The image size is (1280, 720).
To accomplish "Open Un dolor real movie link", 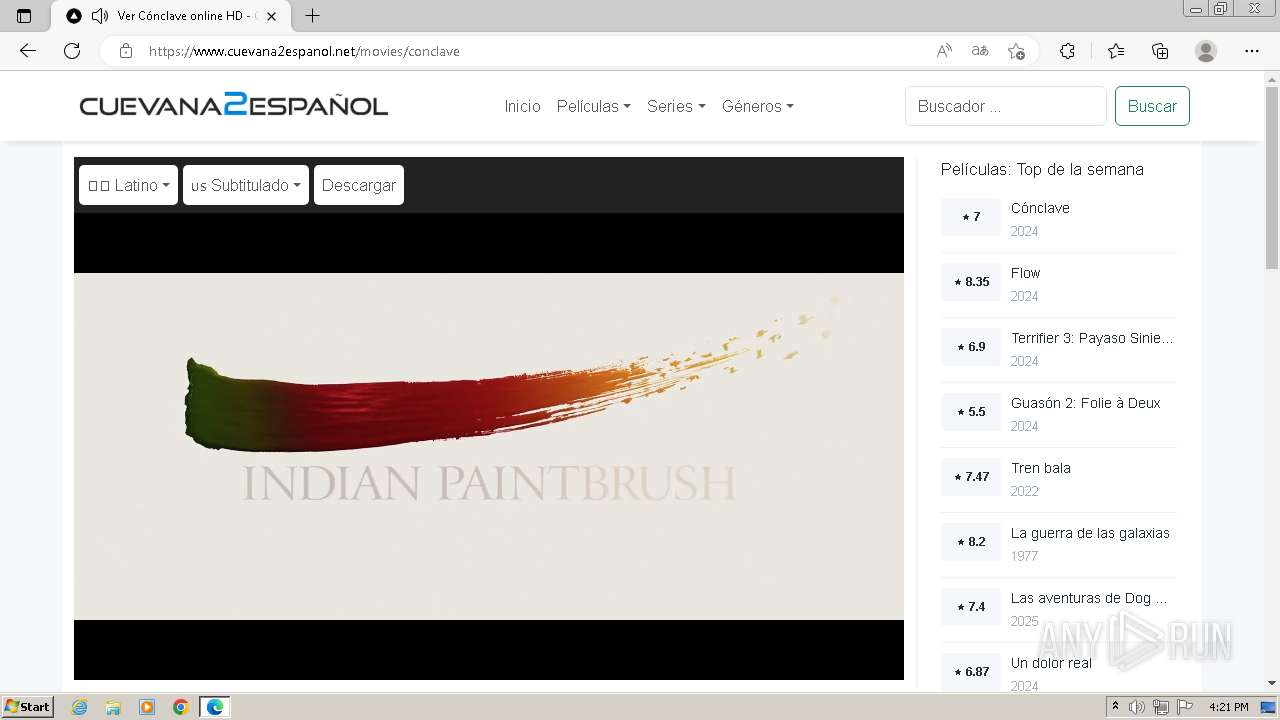I will (1051, 663).
